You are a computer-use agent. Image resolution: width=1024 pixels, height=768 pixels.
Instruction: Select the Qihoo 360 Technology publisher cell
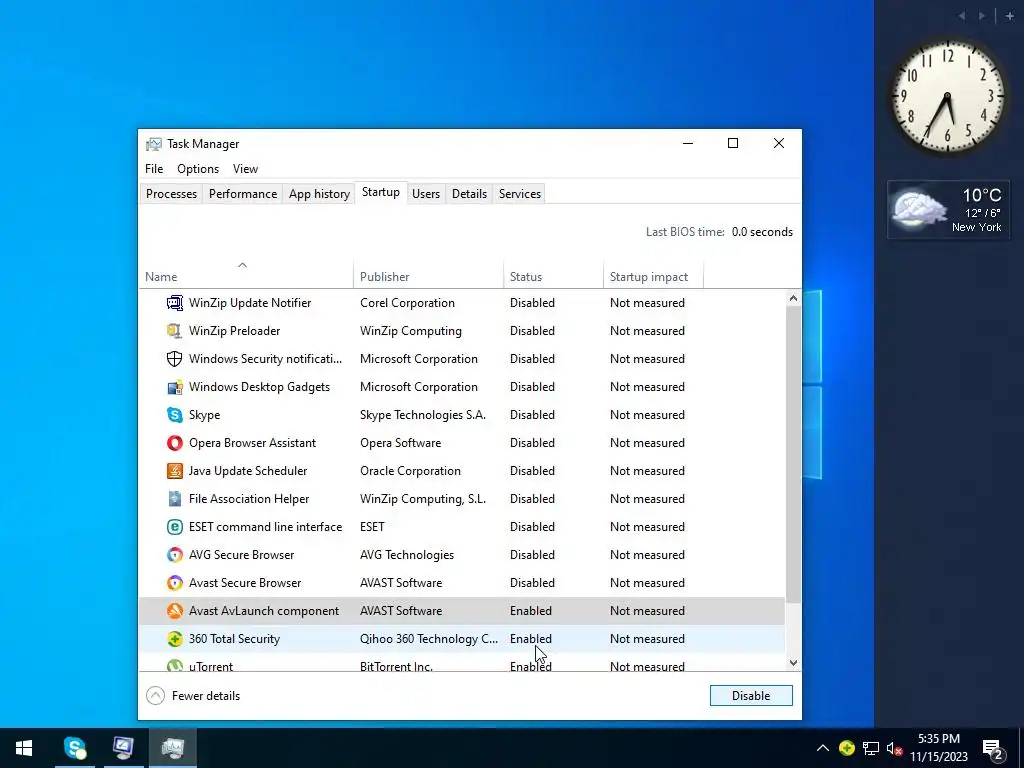coord(428,639)
